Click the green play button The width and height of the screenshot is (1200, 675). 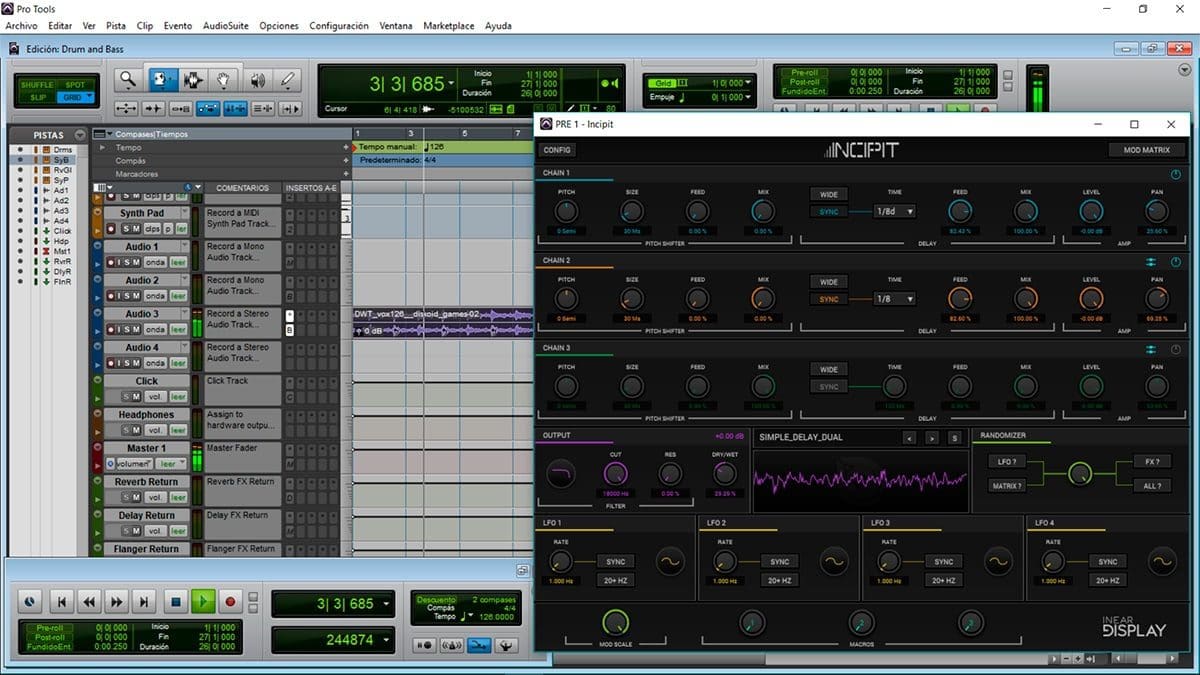click(x=203, y=601)
